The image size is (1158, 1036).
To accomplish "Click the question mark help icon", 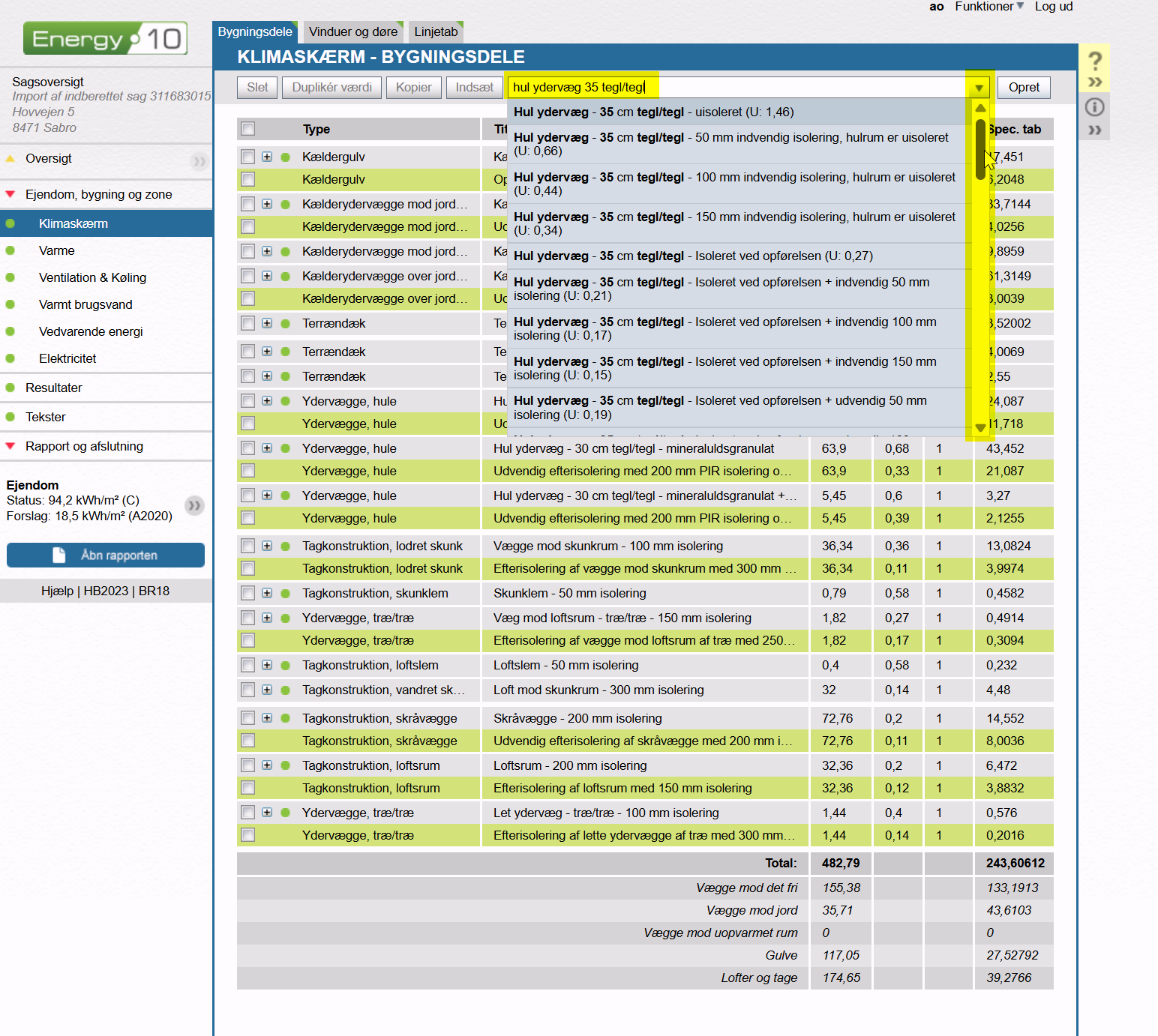I will click(x=1095, y=61).
